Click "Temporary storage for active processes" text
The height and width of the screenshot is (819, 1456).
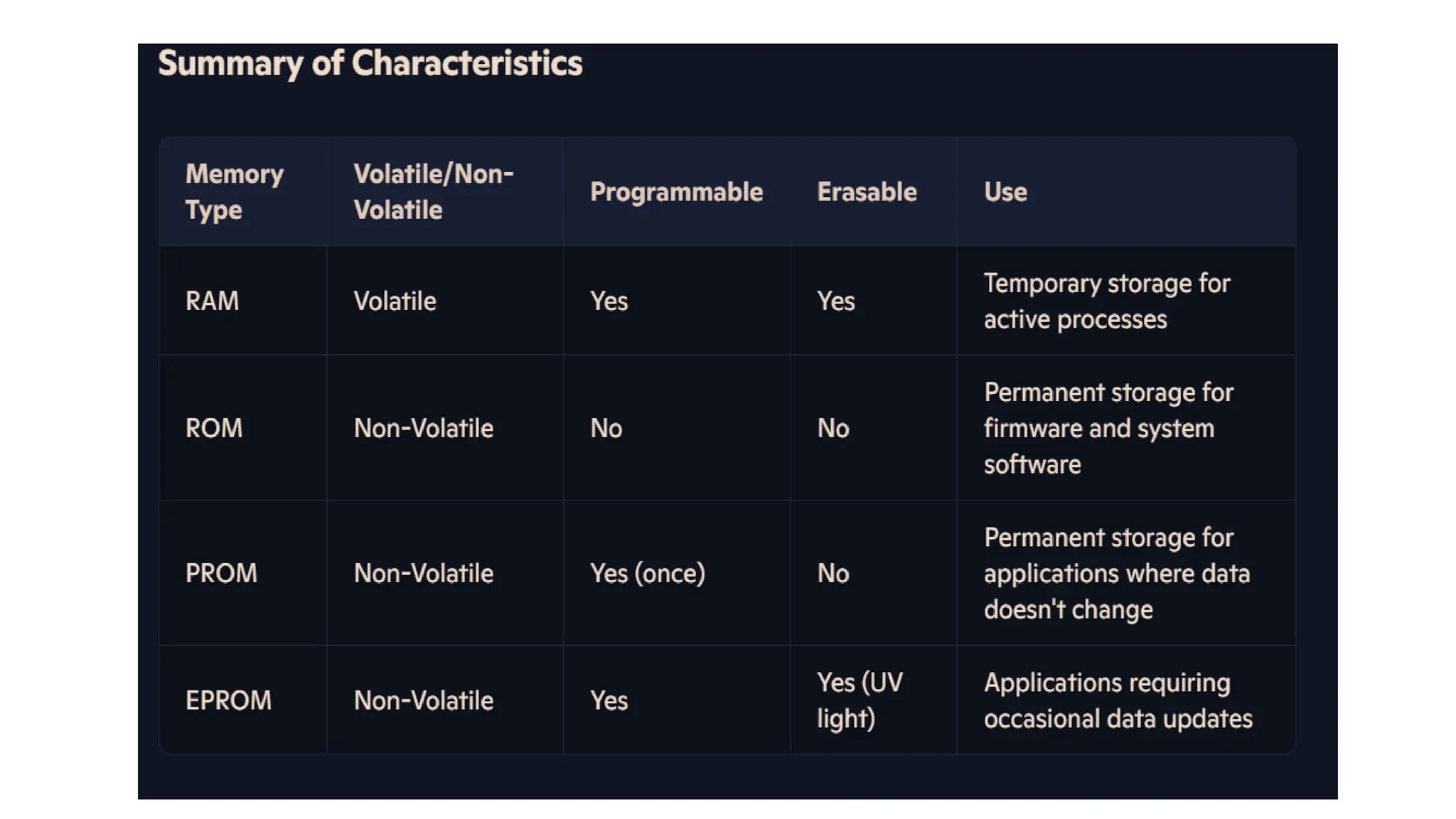[1106, 301]
